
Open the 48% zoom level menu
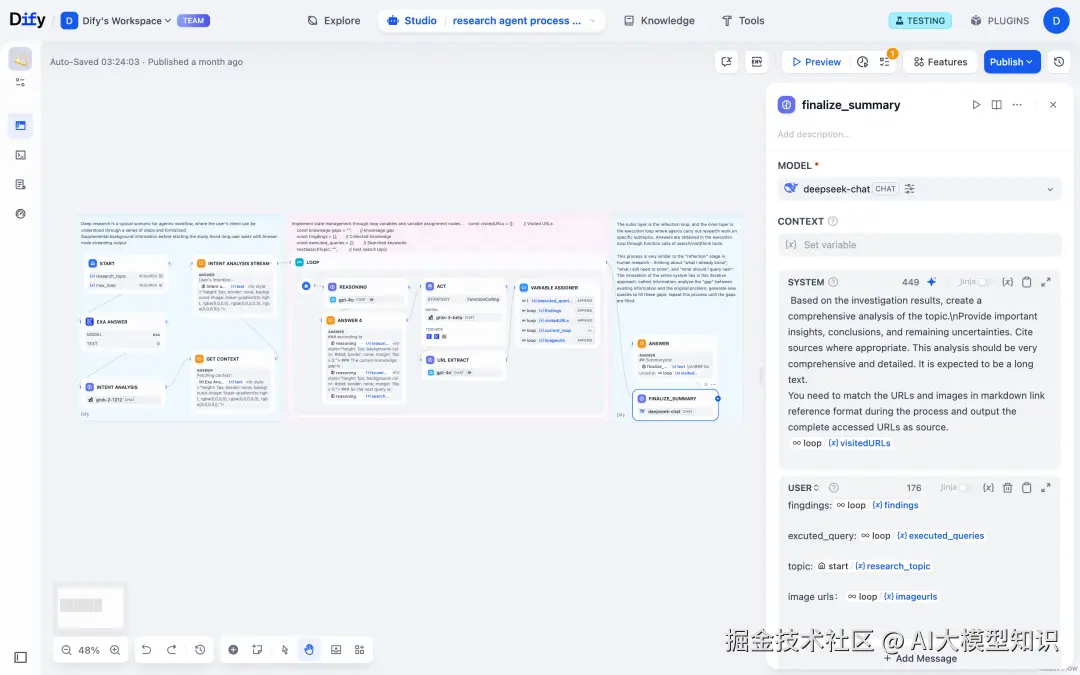pyautogui.click(x=89, y=650)
